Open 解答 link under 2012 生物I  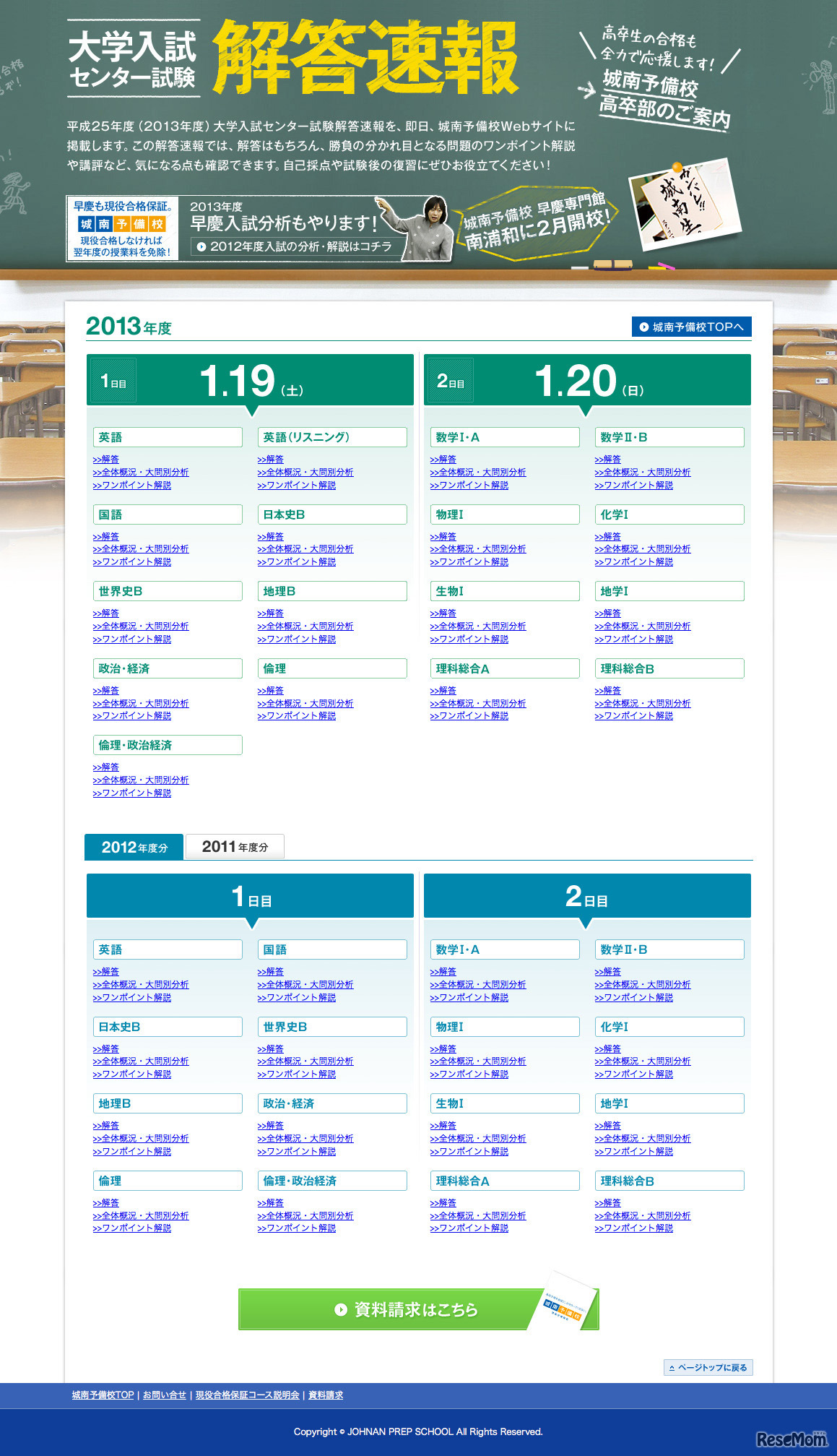click(443, 1125)
